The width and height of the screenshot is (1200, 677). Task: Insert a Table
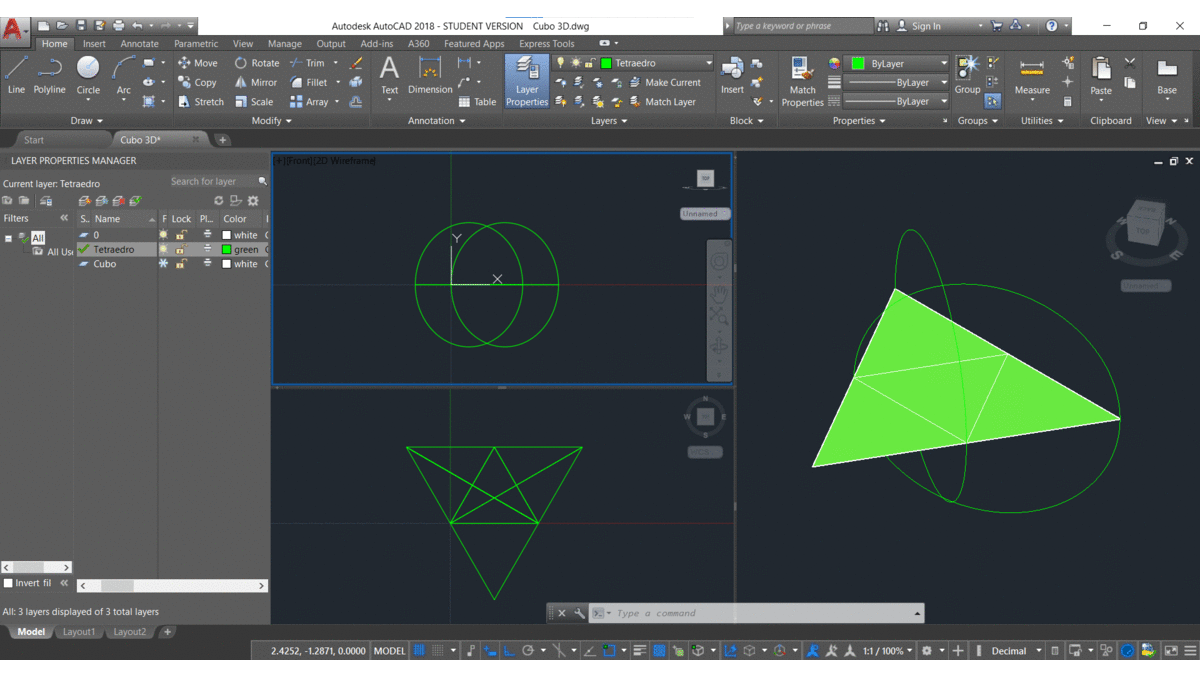[x=477, y=101]
